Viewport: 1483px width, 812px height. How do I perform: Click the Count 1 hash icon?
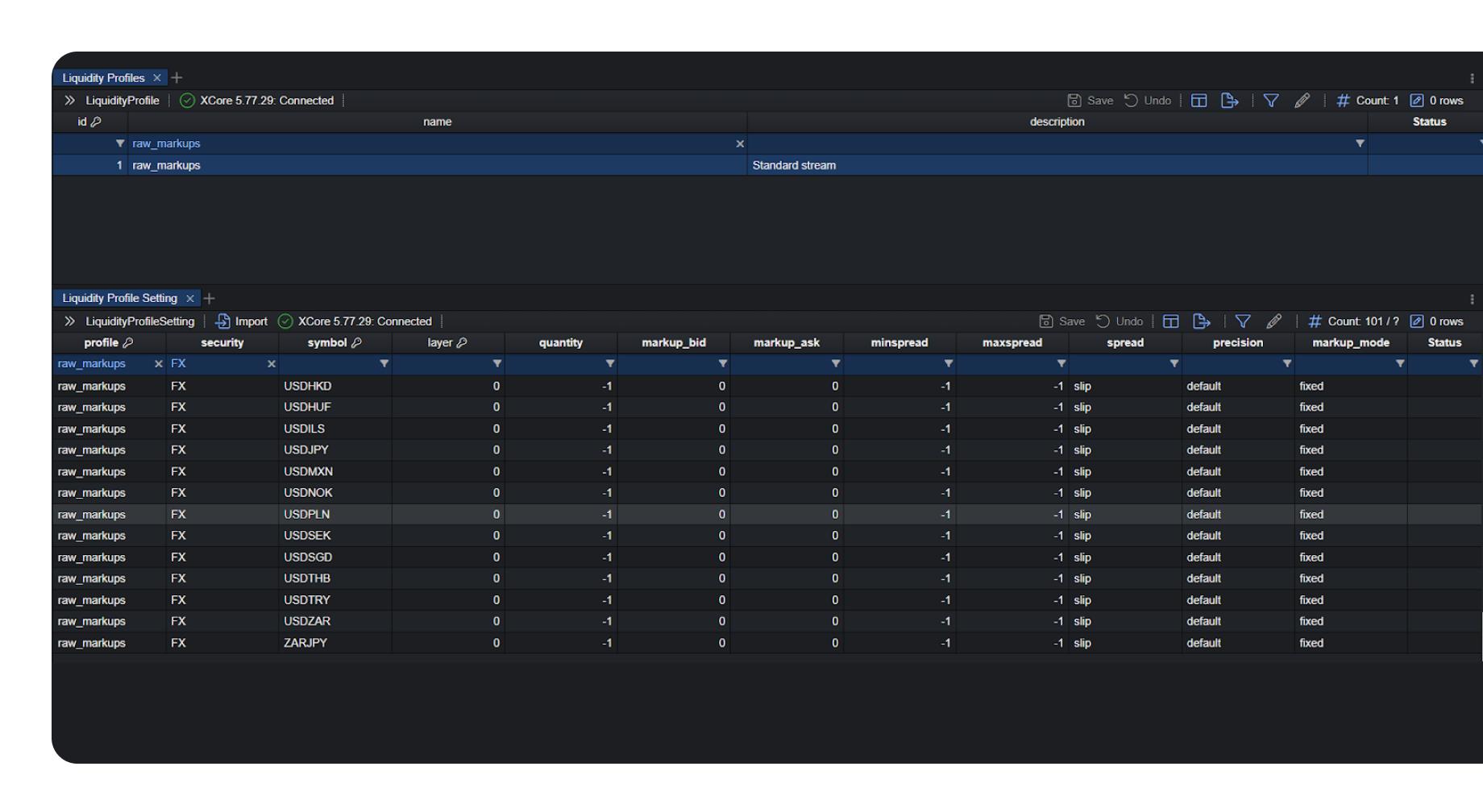(1343, 101)
